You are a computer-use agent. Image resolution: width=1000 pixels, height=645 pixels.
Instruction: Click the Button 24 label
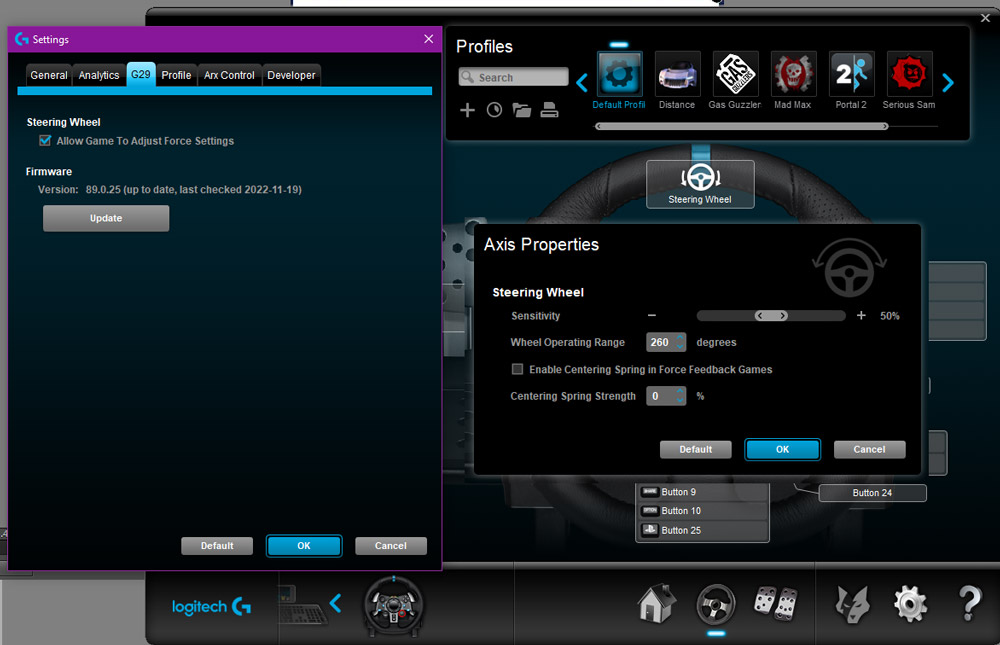pyautogui.click(x=872, y=493)
